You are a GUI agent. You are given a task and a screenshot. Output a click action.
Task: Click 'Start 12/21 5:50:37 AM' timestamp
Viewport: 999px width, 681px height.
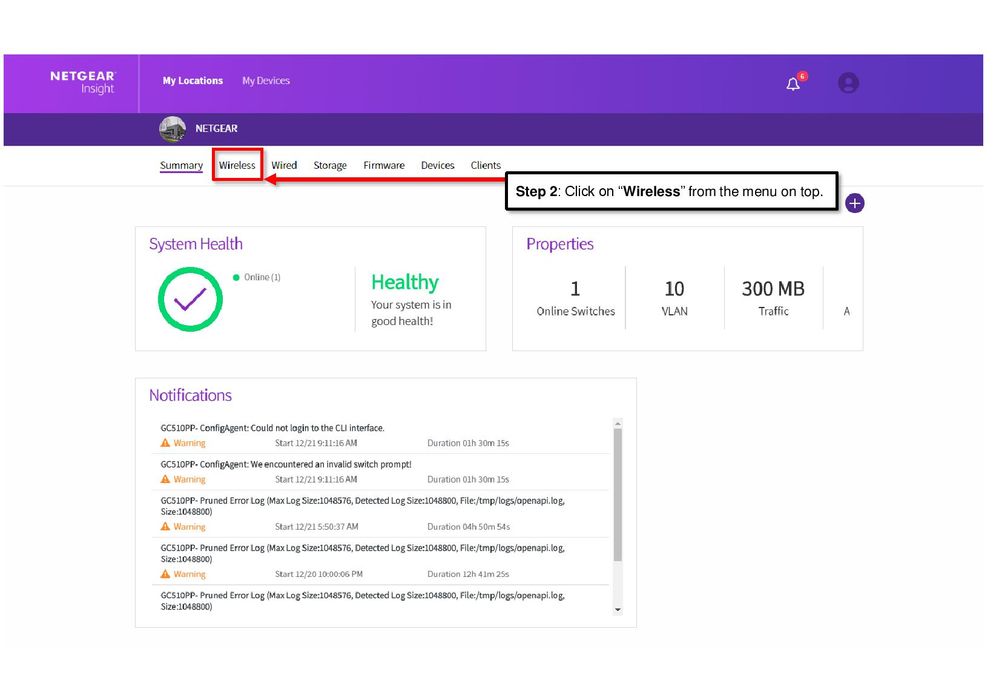click(x=317, y=527)
